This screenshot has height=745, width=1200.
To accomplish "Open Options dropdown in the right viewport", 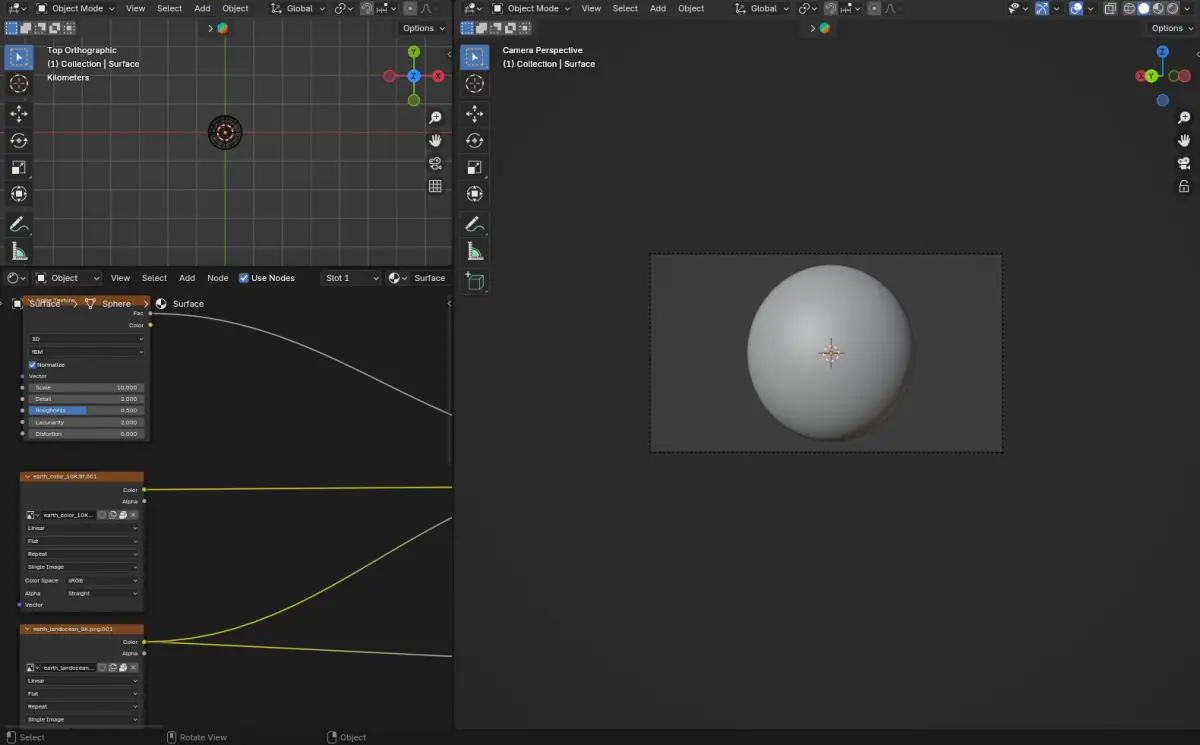I will tap(1172, 28).
